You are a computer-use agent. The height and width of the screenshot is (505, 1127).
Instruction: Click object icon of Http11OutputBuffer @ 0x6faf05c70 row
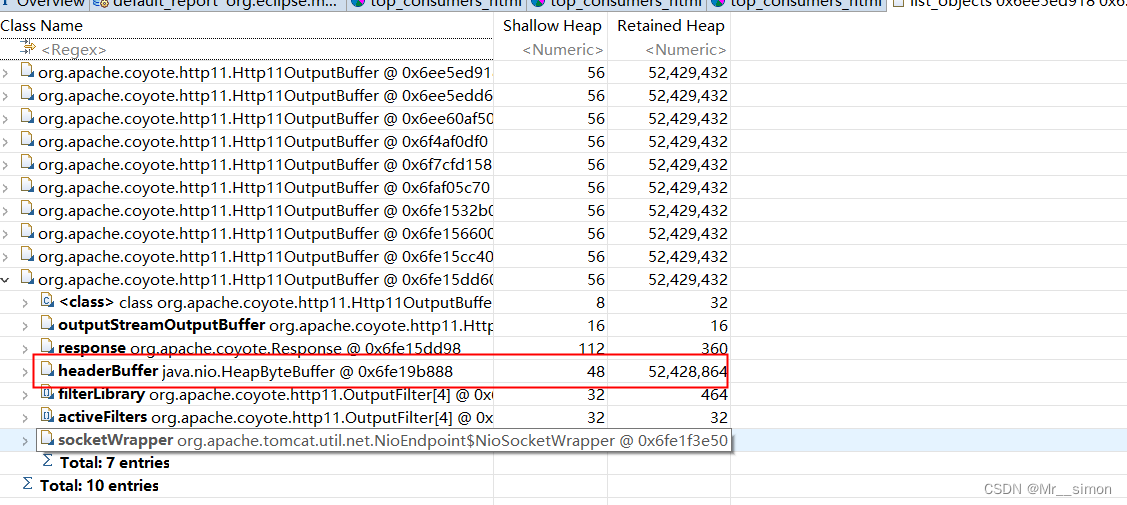tap(27, 187)
